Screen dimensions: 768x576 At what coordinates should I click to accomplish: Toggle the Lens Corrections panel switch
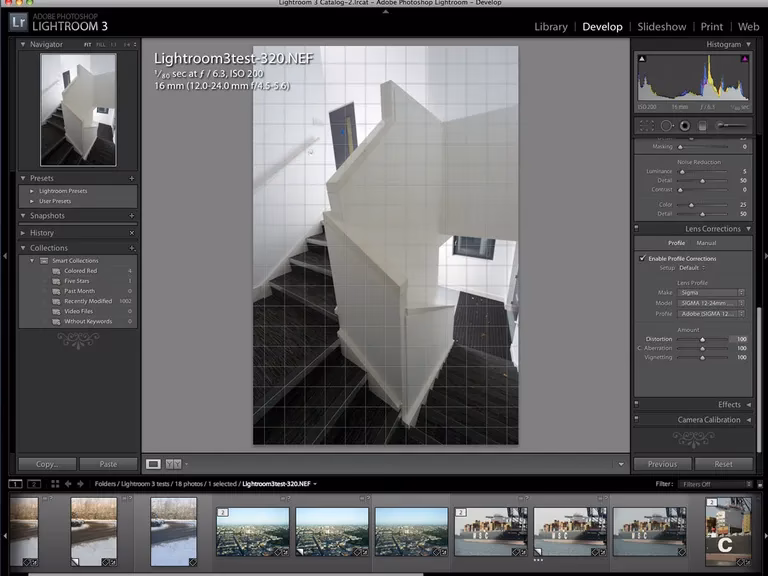tap(637, 229)
